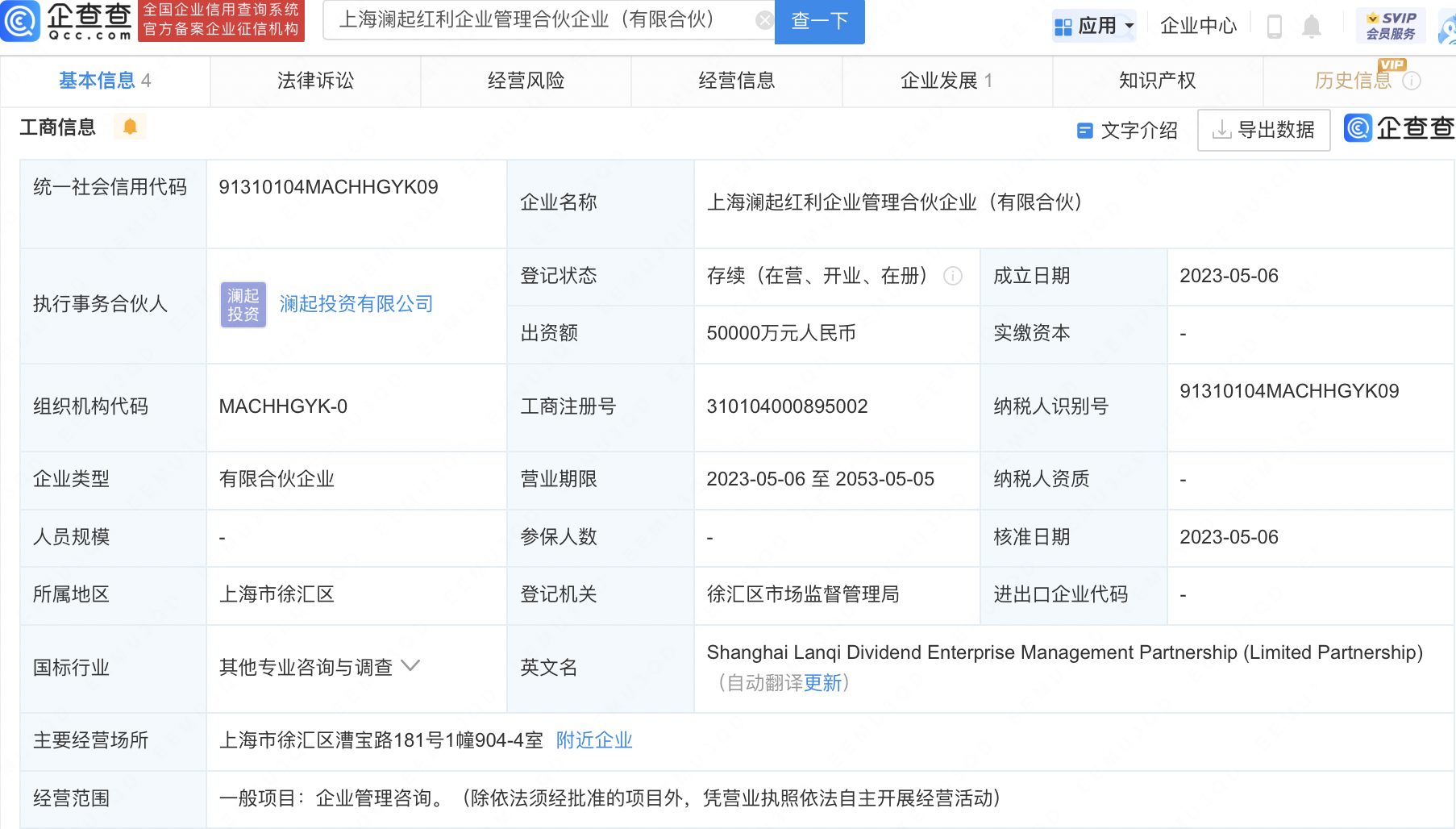
Task: Click info icon beside 登记状态 value
Action: pyautogui.click(x=953, y=277)
